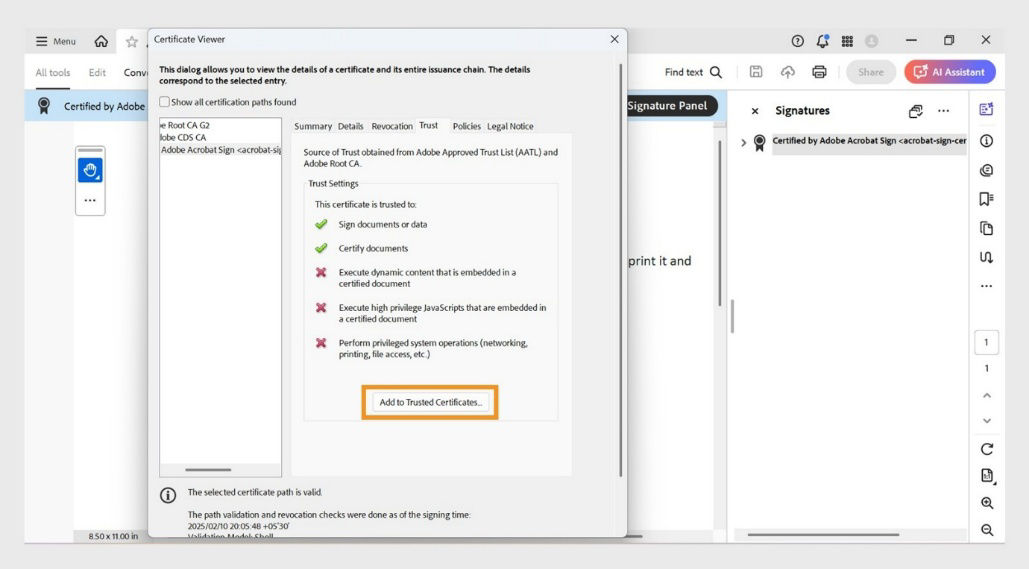Click the cloud upload icon
The width and height of the screenshot is (1029, 569).
(x=788, y=72)
